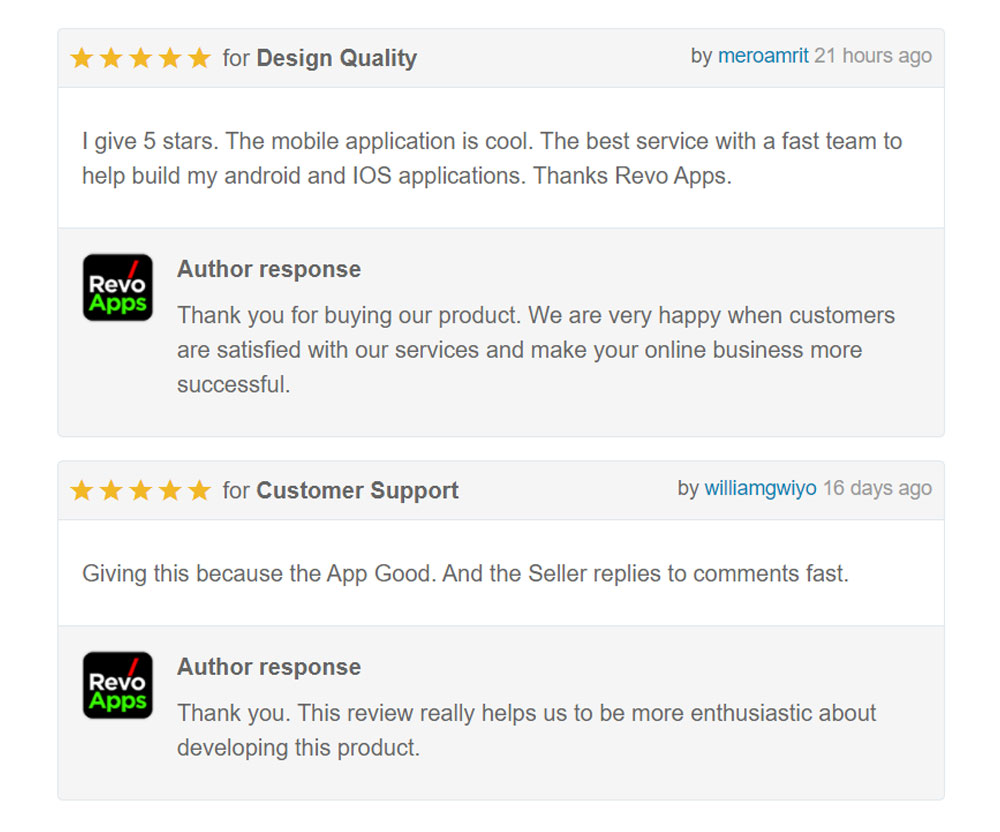Viewport: 1000px width, 832px height.
Task: Open meroamrit's user profile link
Action: point(763,56)
